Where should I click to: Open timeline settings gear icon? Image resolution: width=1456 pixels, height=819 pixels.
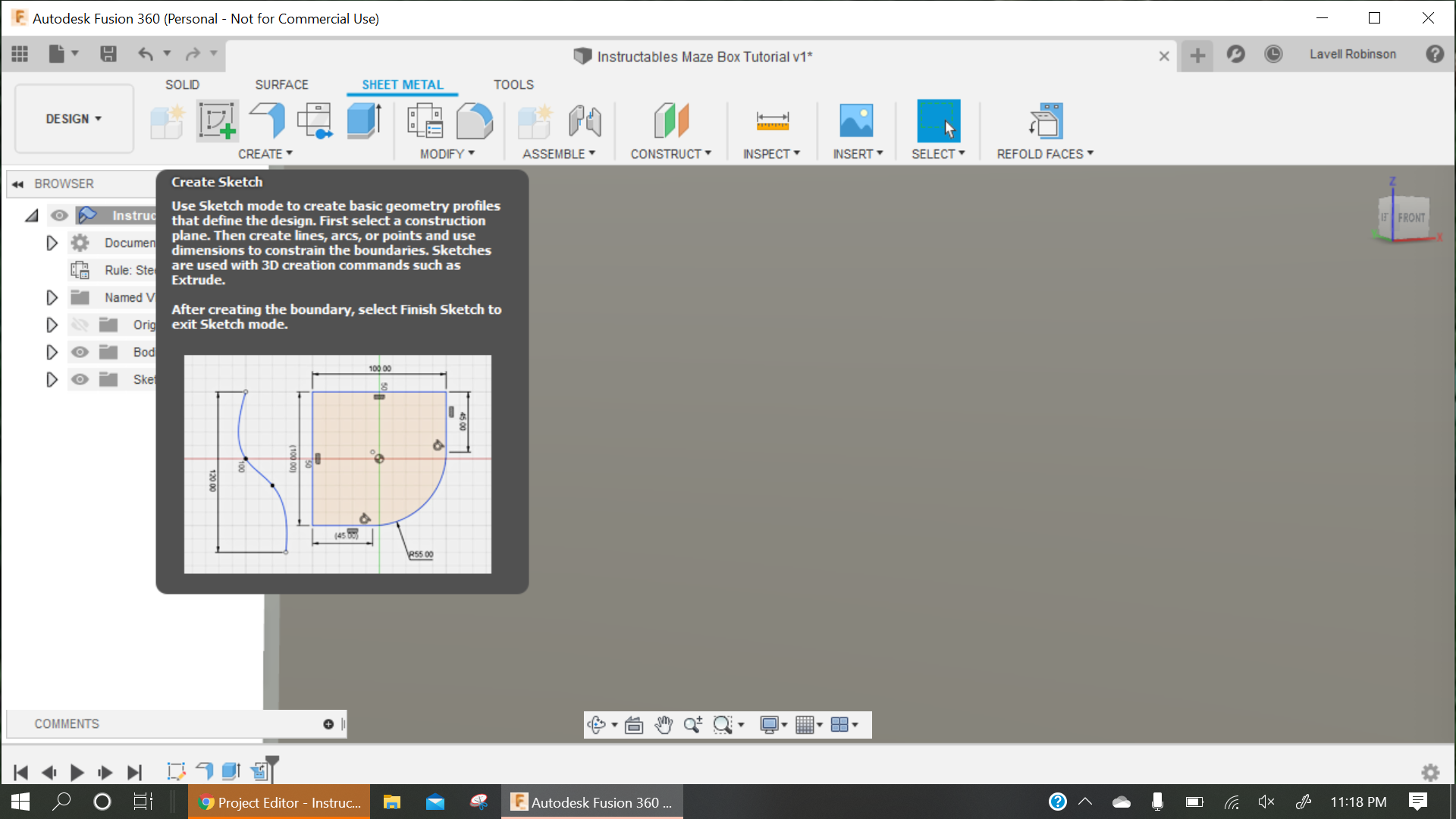tap(1430, 772)
